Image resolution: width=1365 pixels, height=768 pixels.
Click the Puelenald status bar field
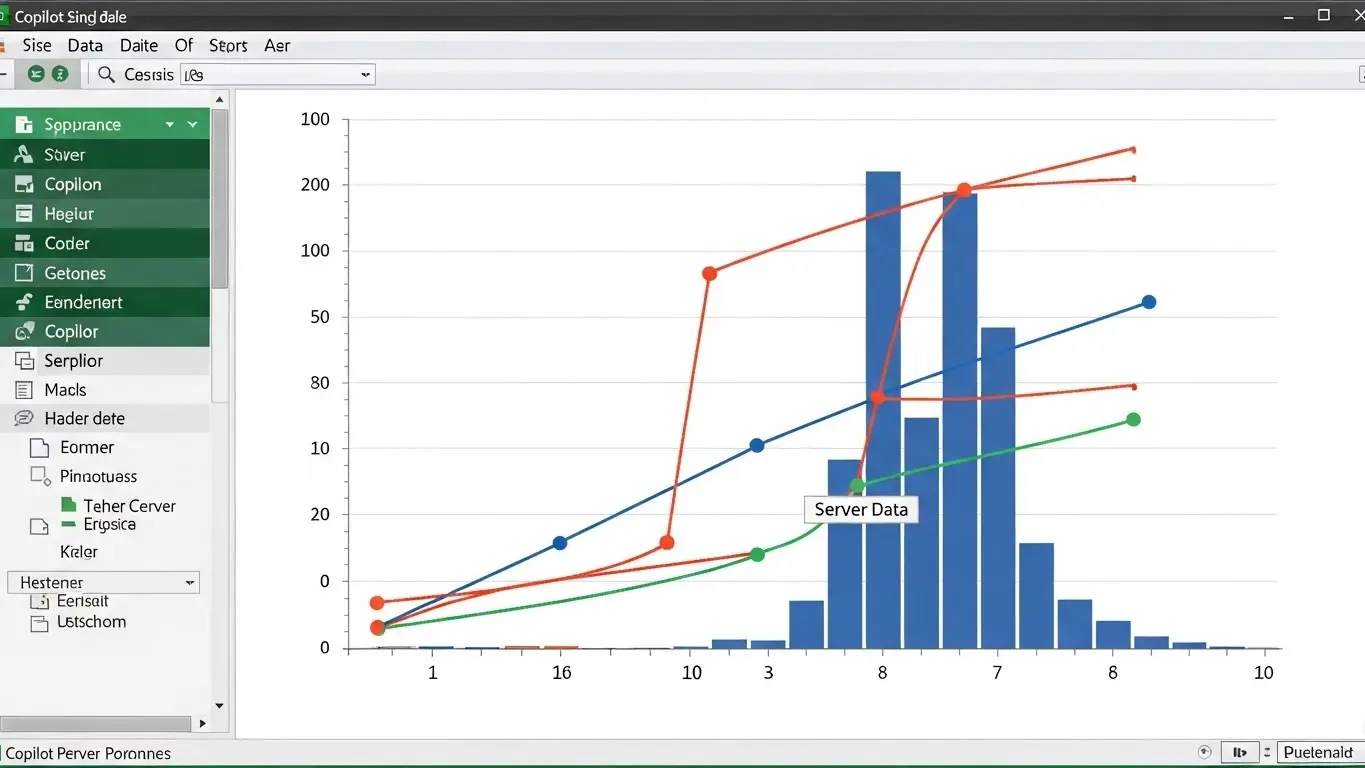pyautogui.click(x=1317, y=753)
